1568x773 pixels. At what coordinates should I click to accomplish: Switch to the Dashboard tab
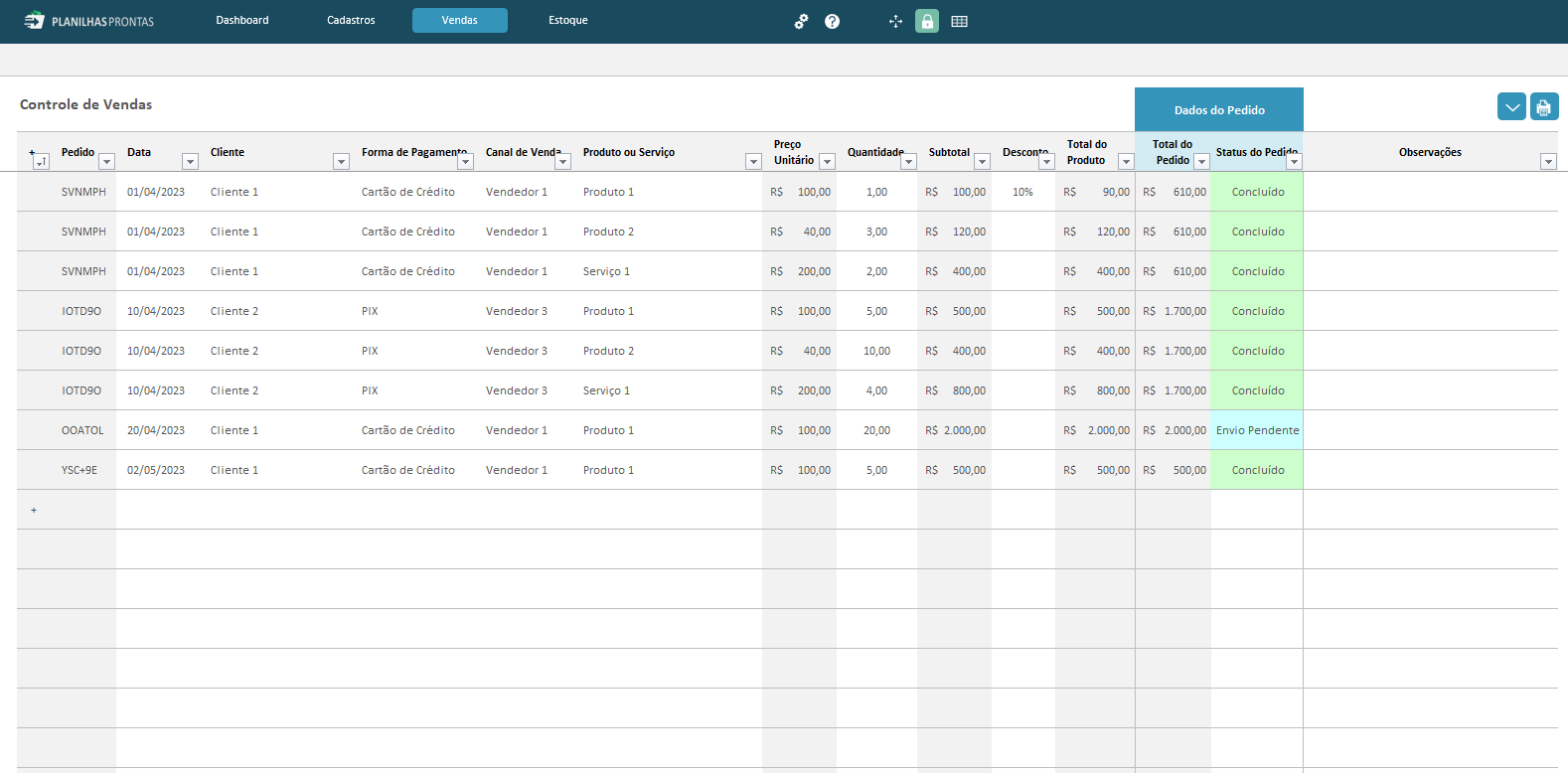click(242, 21)
